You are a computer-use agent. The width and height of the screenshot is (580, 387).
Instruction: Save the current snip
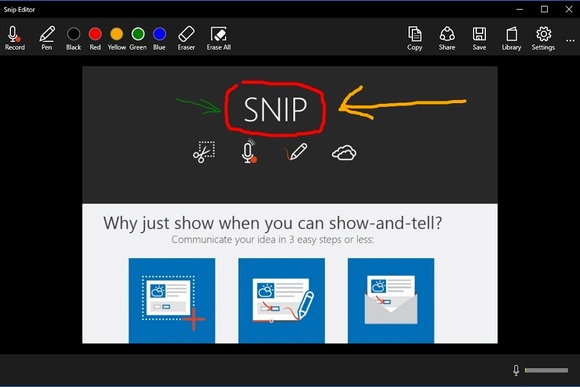coord(479,38)
